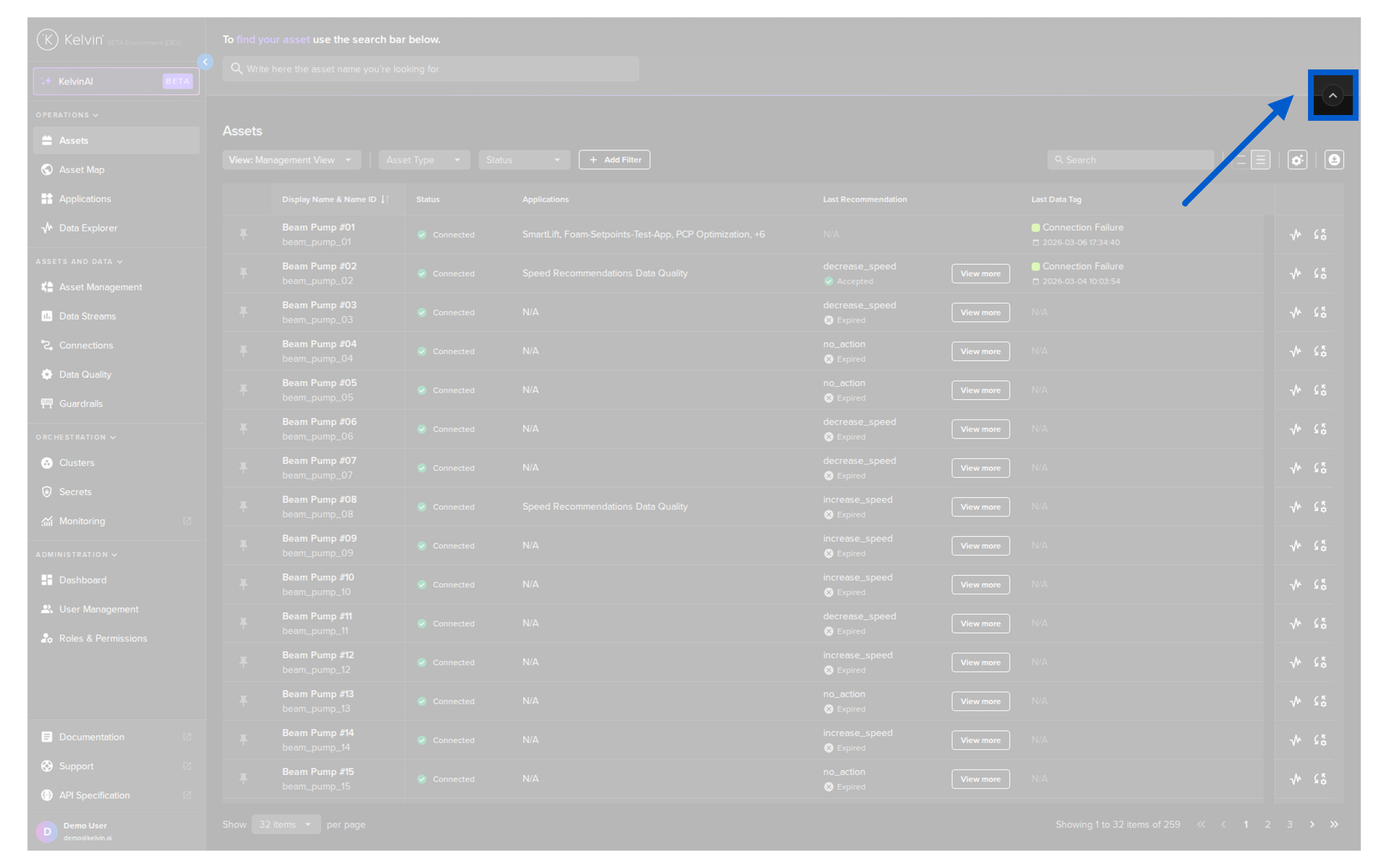Collapse the sidebar with arrow button
The image size is (1389, 868).
coord(205,62)
